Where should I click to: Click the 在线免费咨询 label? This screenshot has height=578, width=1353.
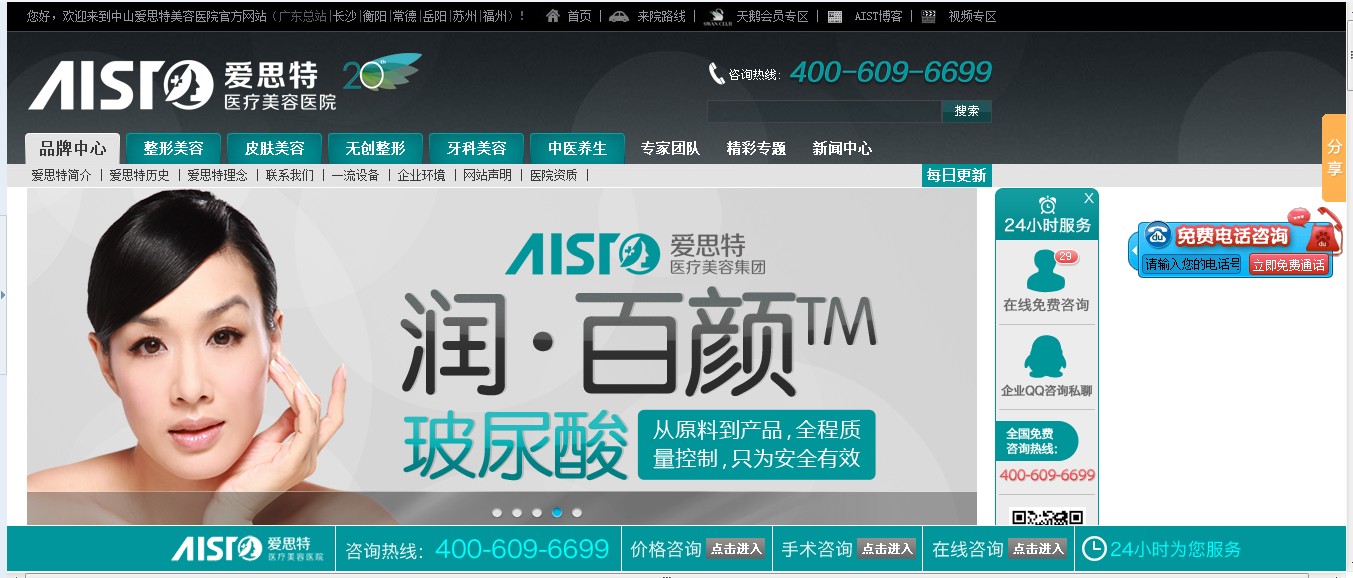[x=1046, y=305]
